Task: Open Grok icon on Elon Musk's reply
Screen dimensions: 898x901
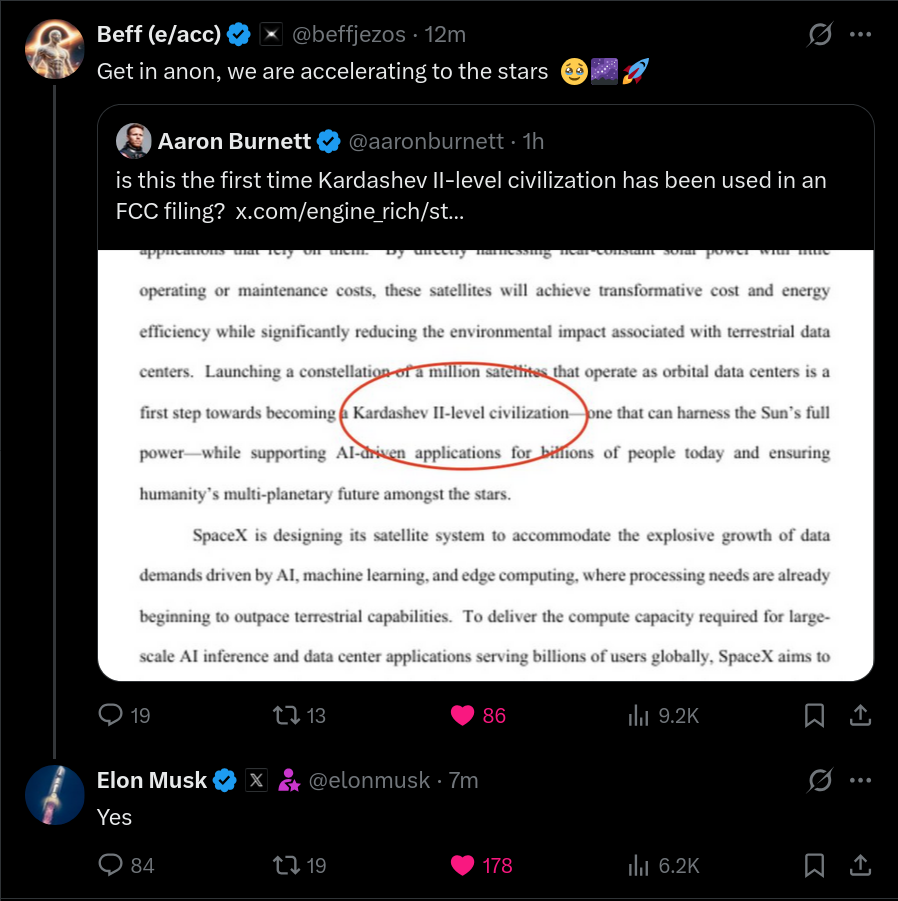Action: tap(819, 780)
